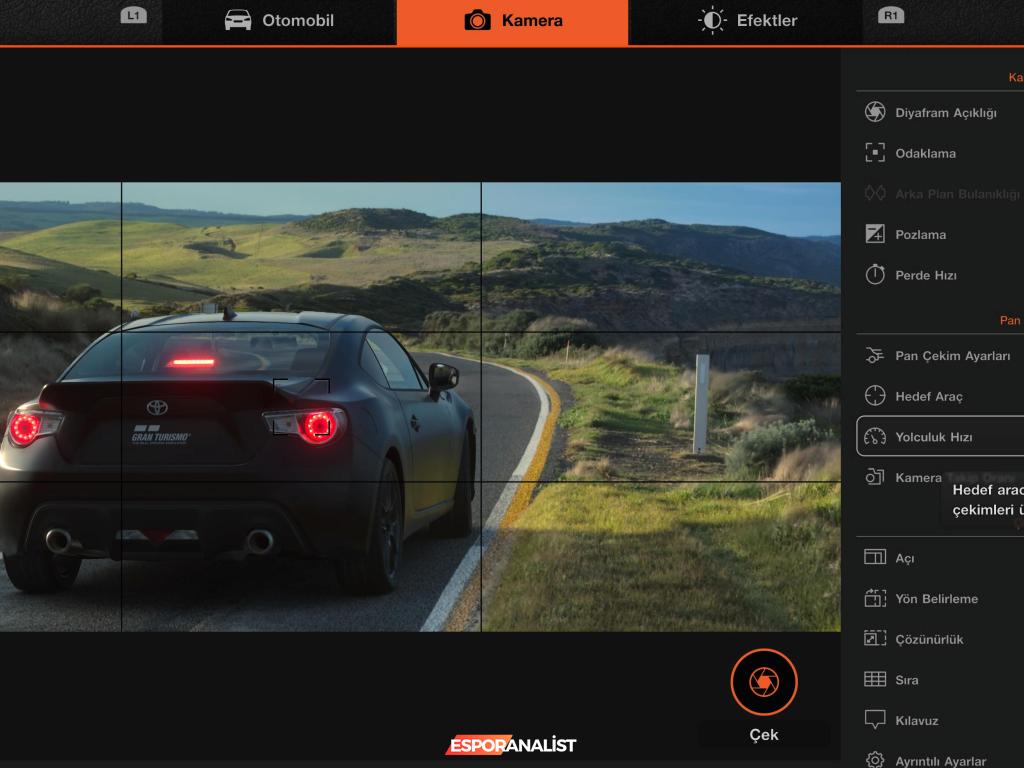Click the Sıra grid icon

coord(875,680)
